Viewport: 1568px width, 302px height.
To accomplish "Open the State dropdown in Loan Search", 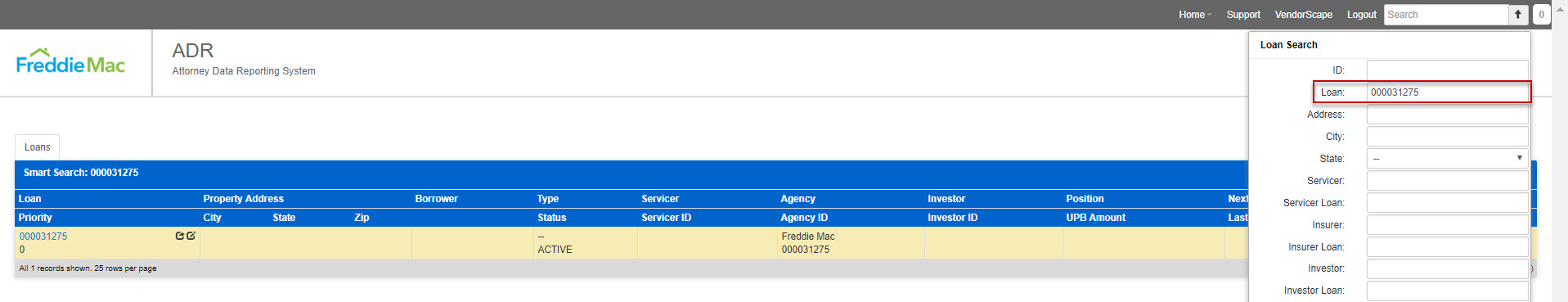I will (1447, 159).
